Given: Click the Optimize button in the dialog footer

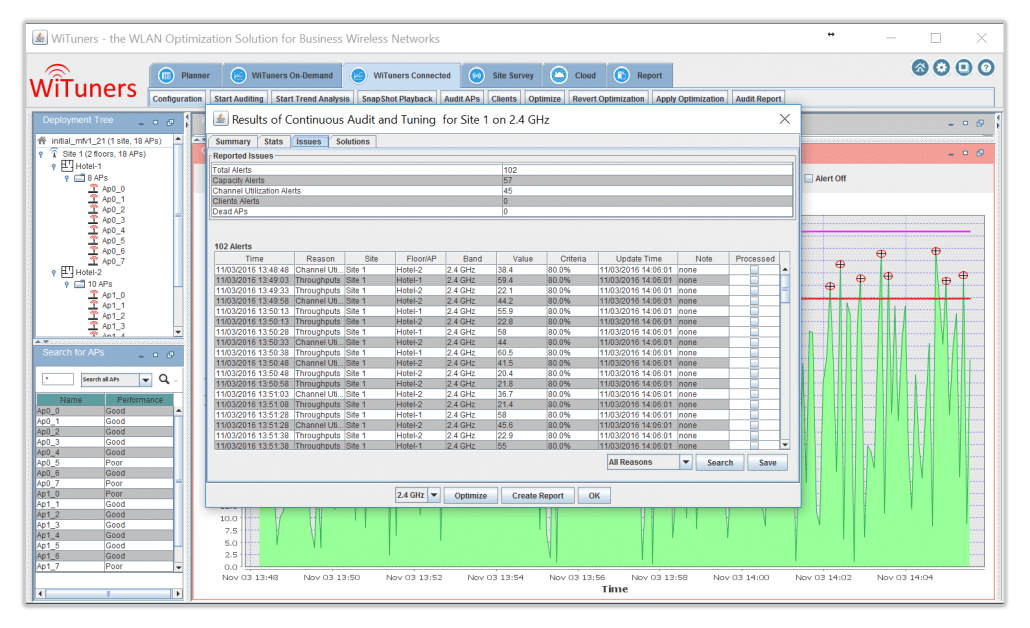Looking at the screenshot, I should point(471,495).
